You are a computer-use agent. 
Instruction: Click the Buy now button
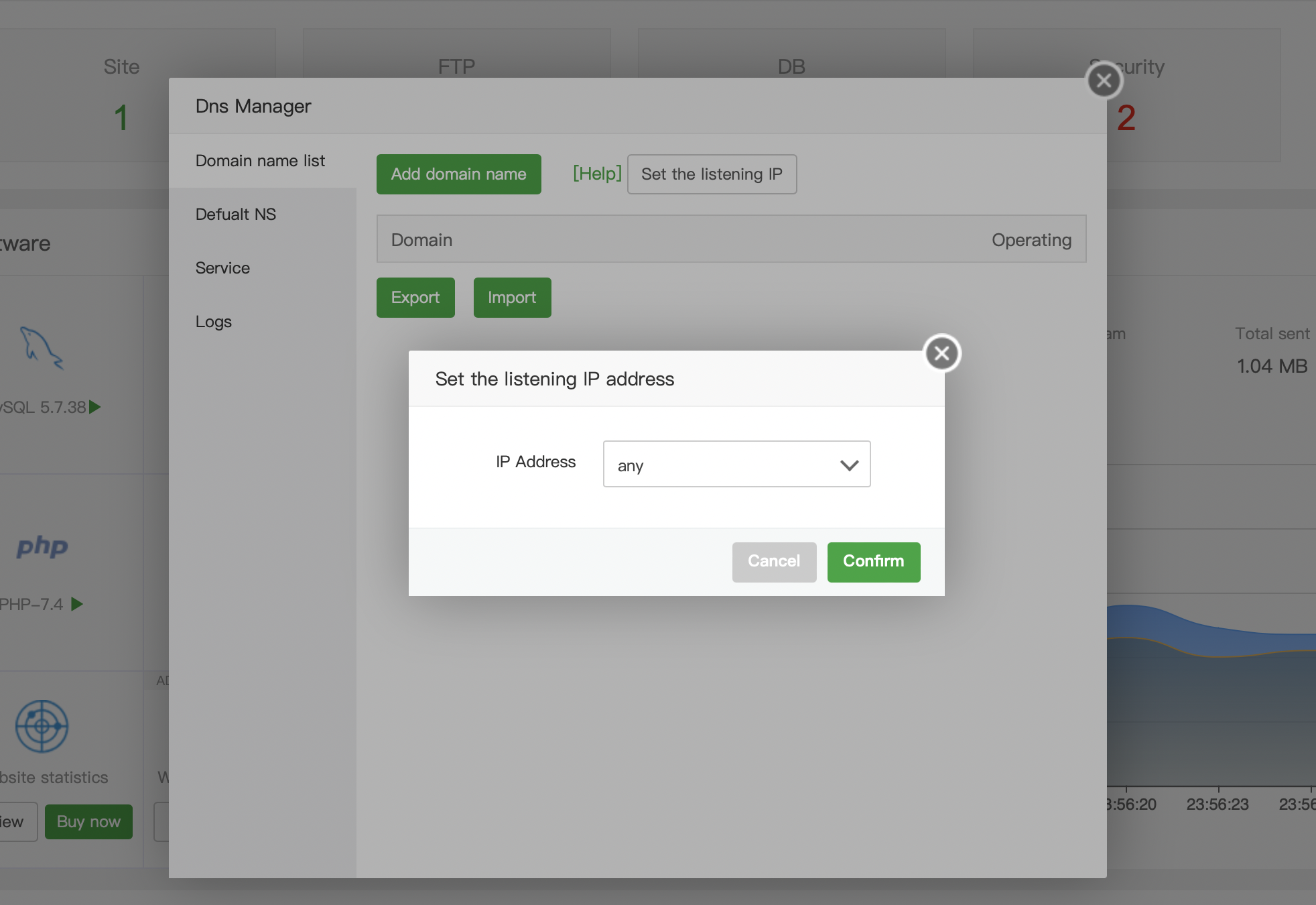(x=88, y=822)
